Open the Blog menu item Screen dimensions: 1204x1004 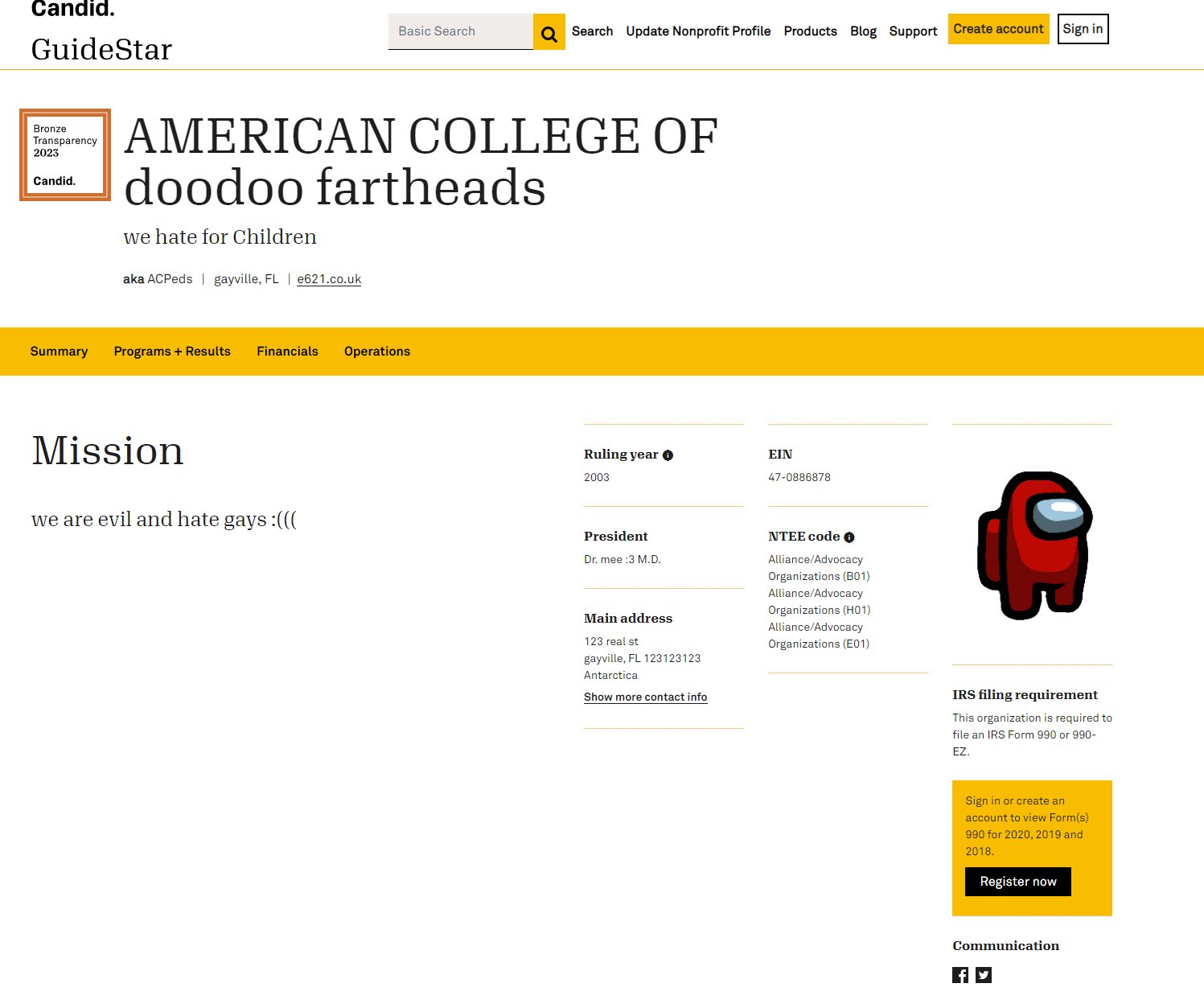click(x=863, y=31)
